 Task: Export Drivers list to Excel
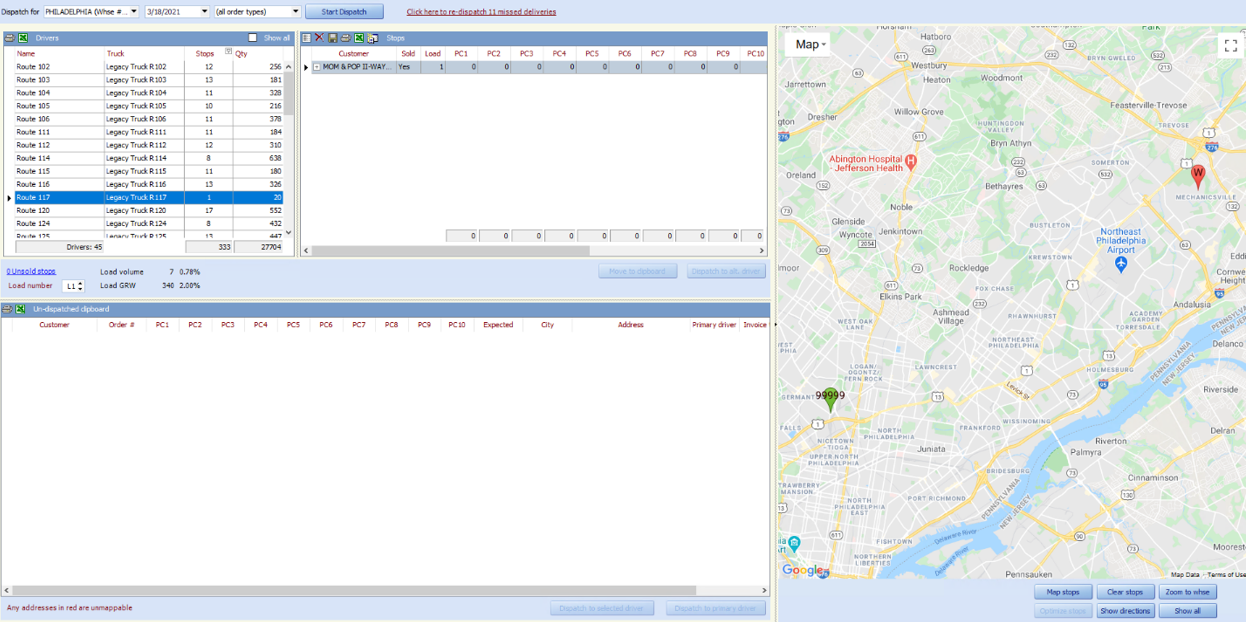click(x=23, y=38)
